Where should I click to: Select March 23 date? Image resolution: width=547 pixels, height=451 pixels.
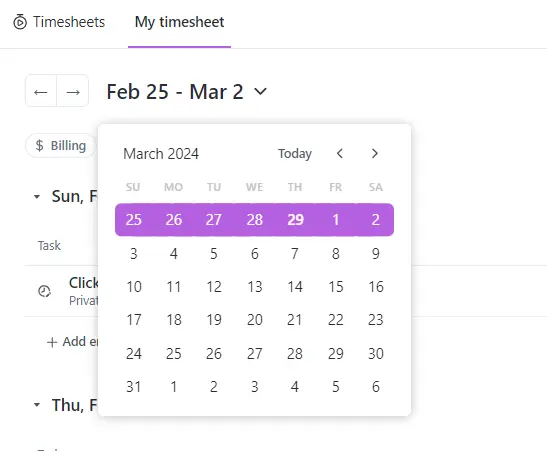click(x=376, y=320)
